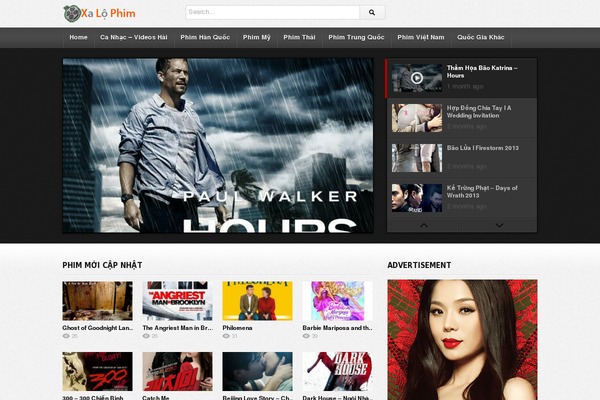
Task: Open Ca Nhạc – Videos Hài menu
Action: click(x=134, y=38)
